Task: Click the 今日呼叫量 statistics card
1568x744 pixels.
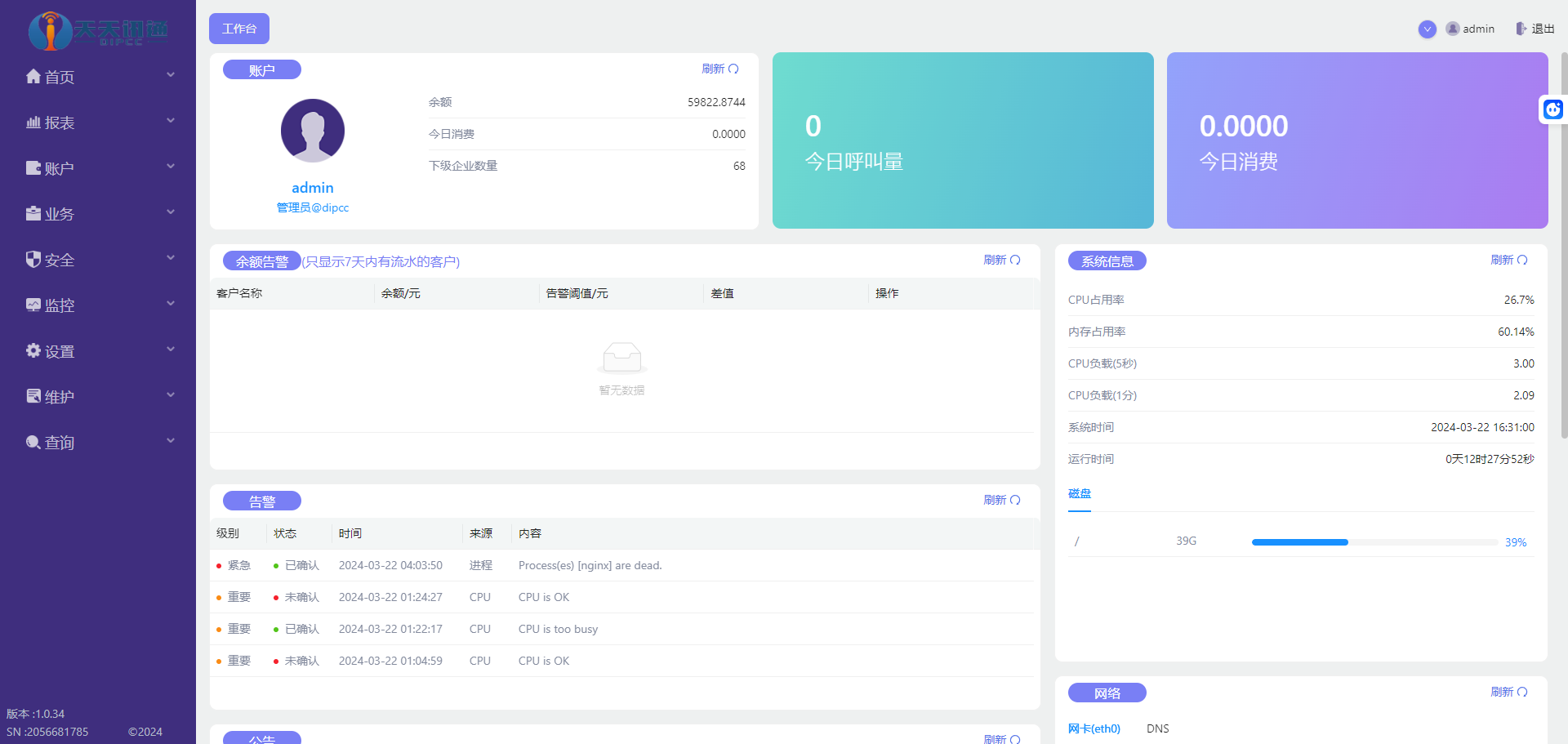Action: tap(962, 140)
